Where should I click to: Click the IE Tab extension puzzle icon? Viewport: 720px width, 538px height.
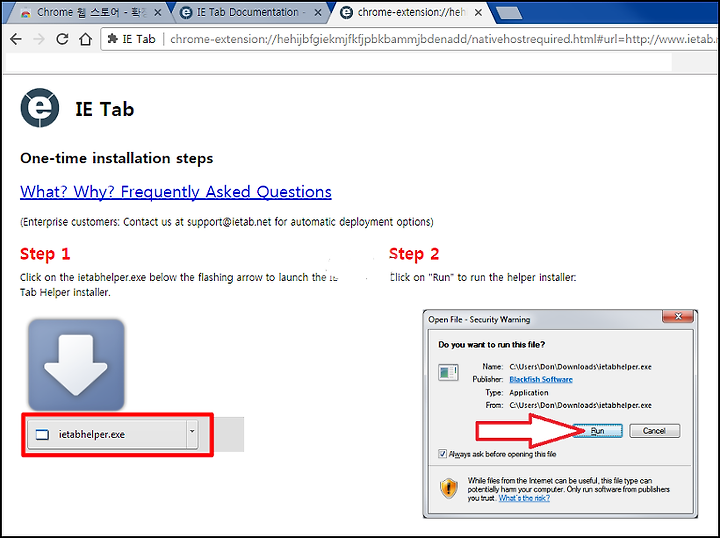click(x=112, y=39)
